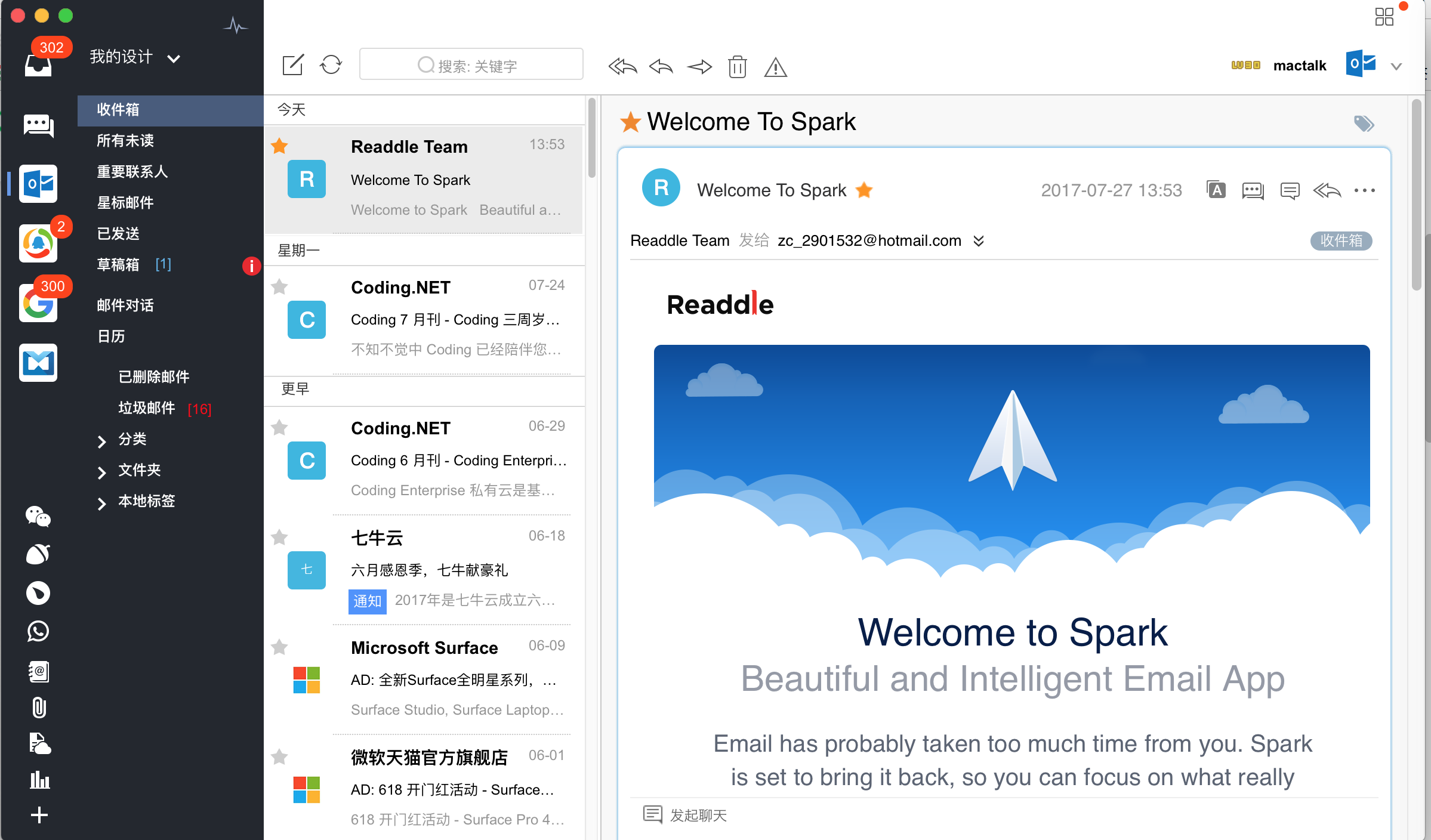Viewport: 1431px width, 840px height.
Task: Open the 垃圾邮件 folder
Action: coord(147,408)
